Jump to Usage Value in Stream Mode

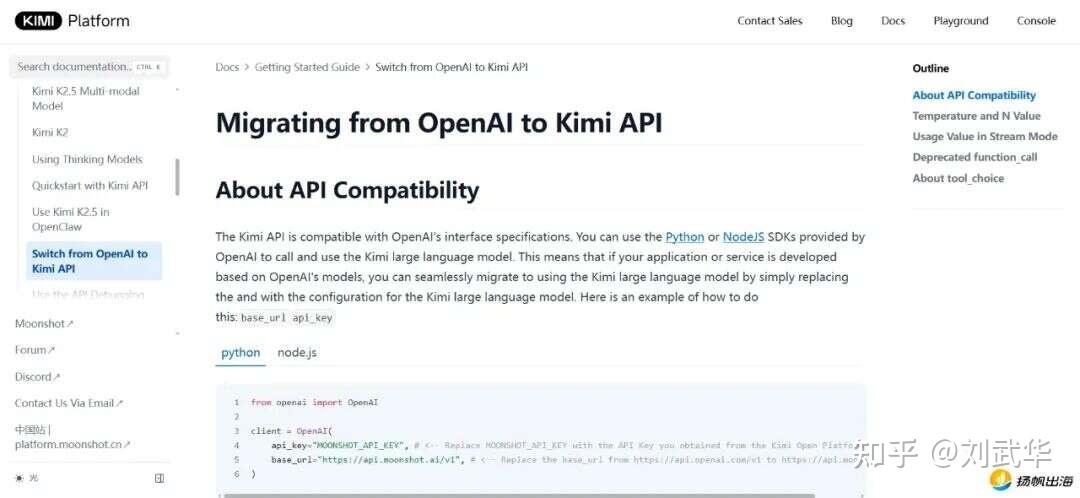coord(985,136)
